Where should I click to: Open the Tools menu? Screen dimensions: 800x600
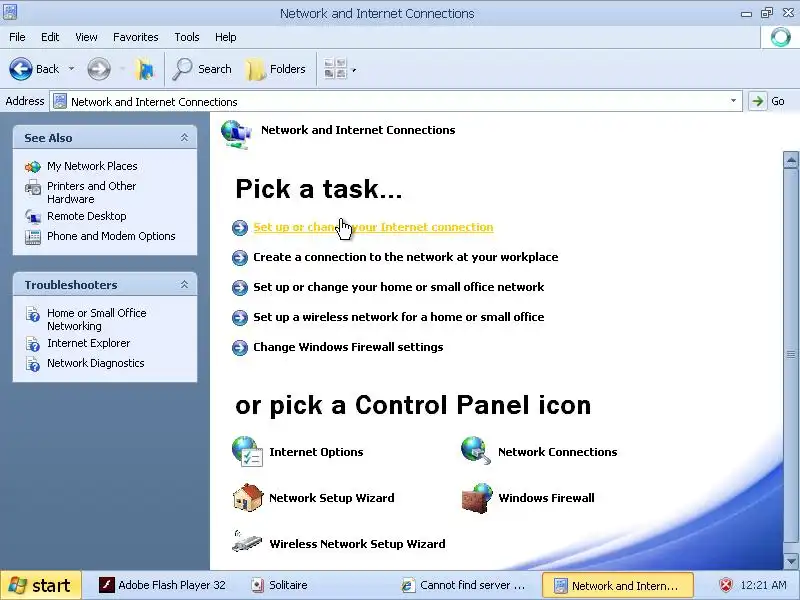(x=187, y=37)
